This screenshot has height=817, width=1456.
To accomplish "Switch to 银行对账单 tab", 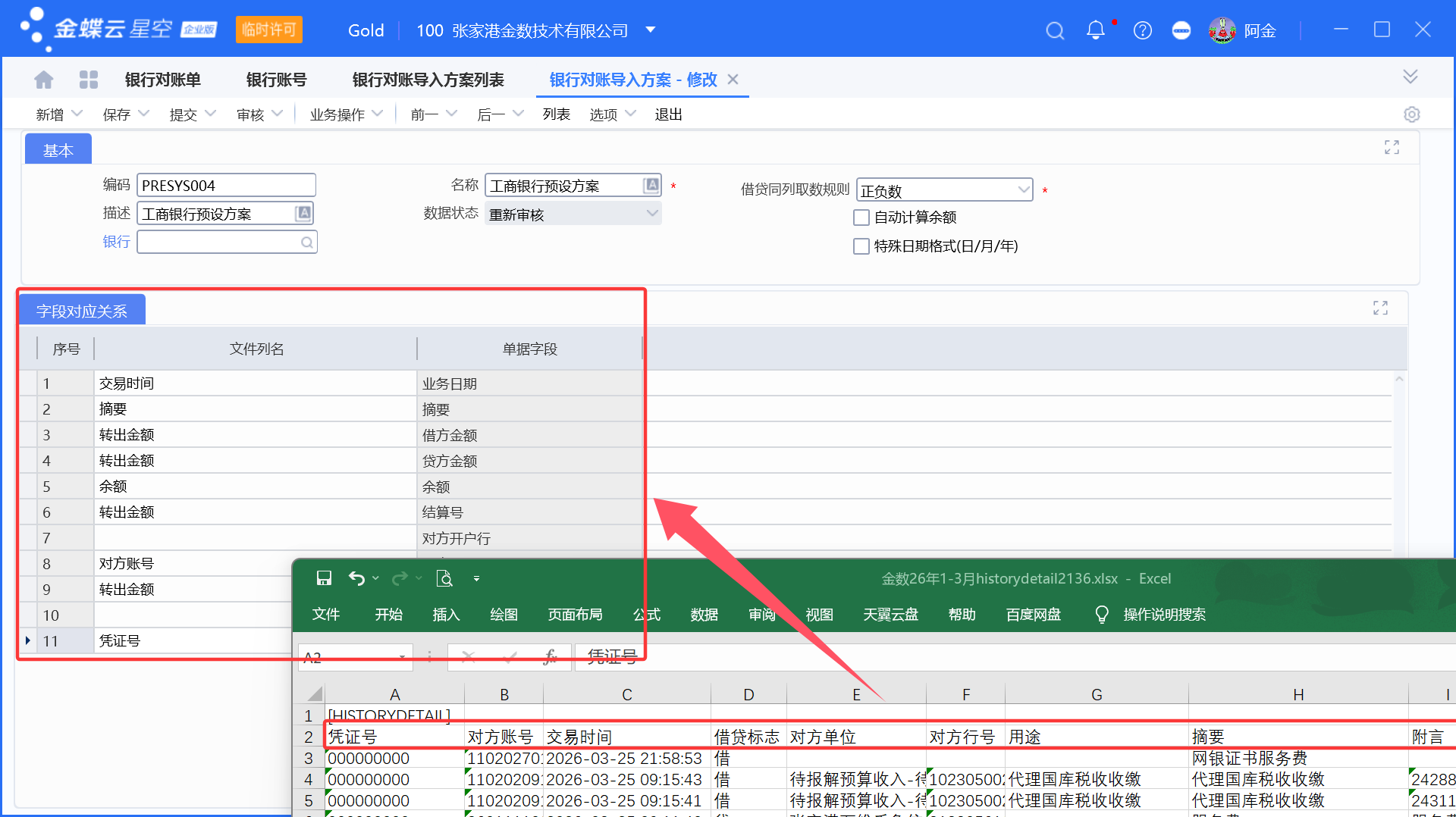I will (x=162, y=80).
